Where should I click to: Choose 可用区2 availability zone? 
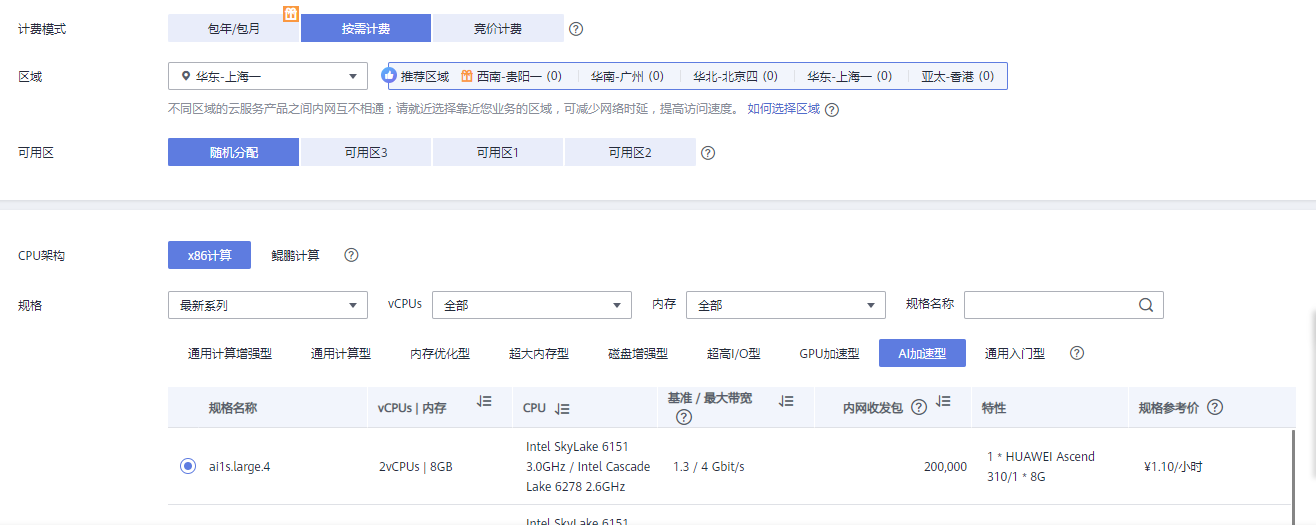coord(630,152)
